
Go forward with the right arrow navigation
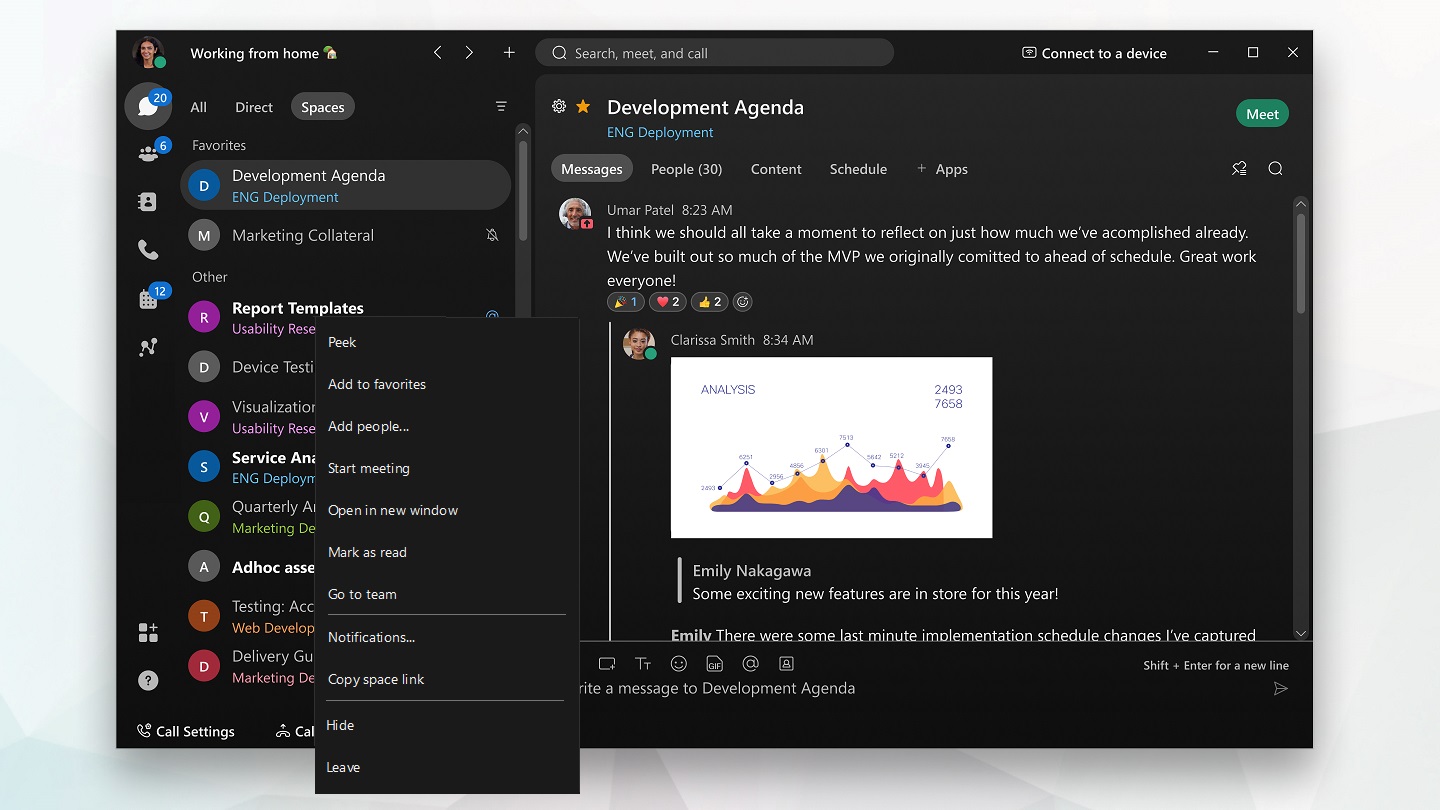point(469,53)
